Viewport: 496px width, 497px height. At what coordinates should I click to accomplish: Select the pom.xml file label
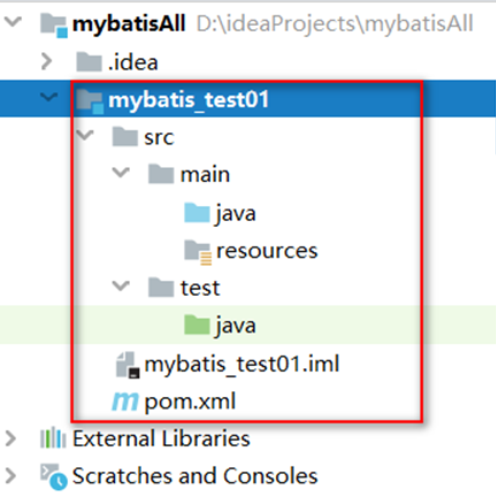tap(190, 402)
